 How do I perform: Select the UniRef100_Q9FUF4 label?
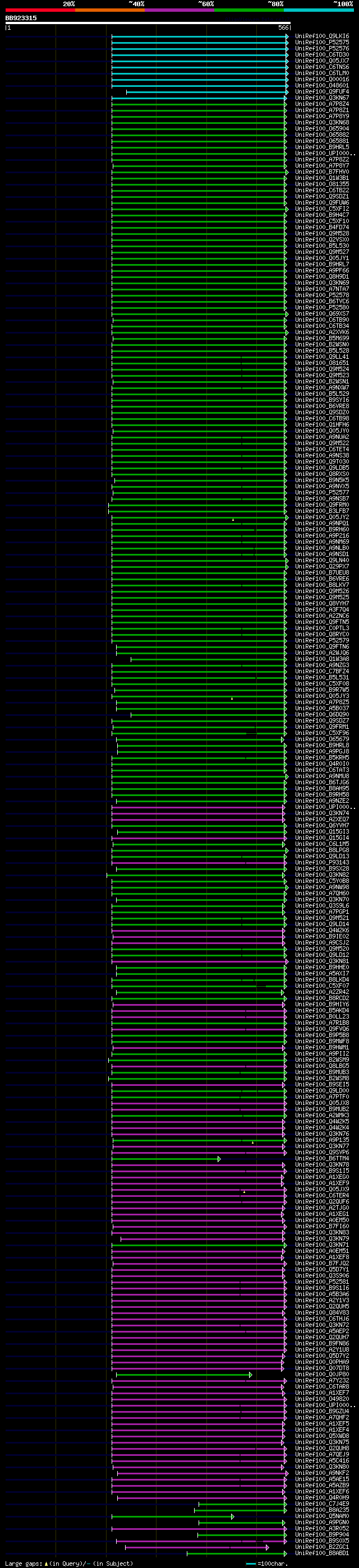click(323, 92)
